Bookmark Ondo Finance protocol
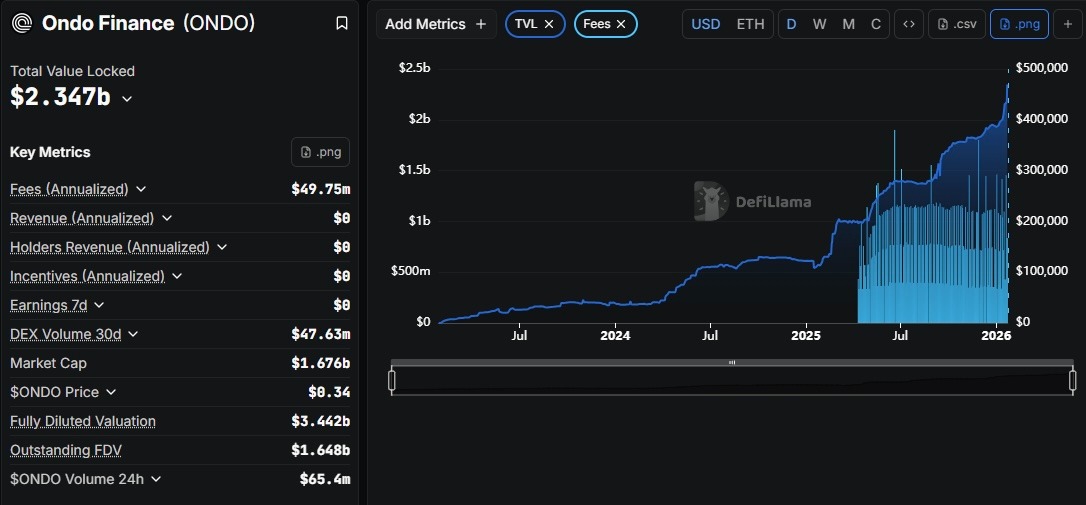1086x505 pixels. tap(342, 23)
